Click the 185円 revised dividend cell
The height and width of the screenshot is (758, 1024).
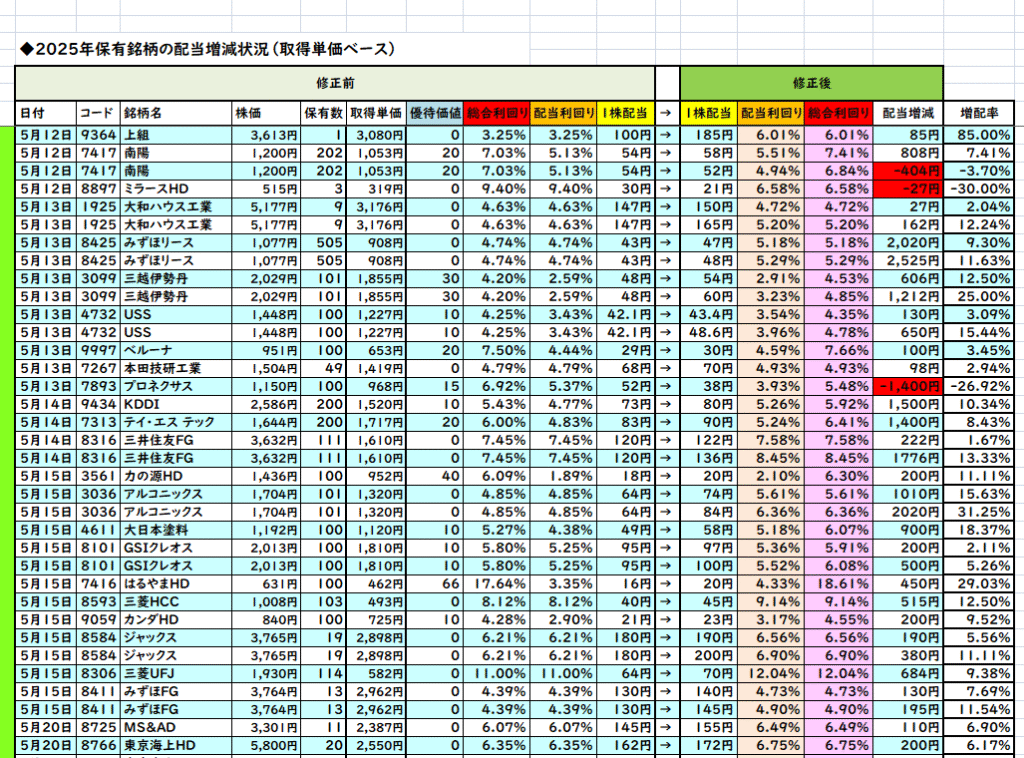(709, 135)
